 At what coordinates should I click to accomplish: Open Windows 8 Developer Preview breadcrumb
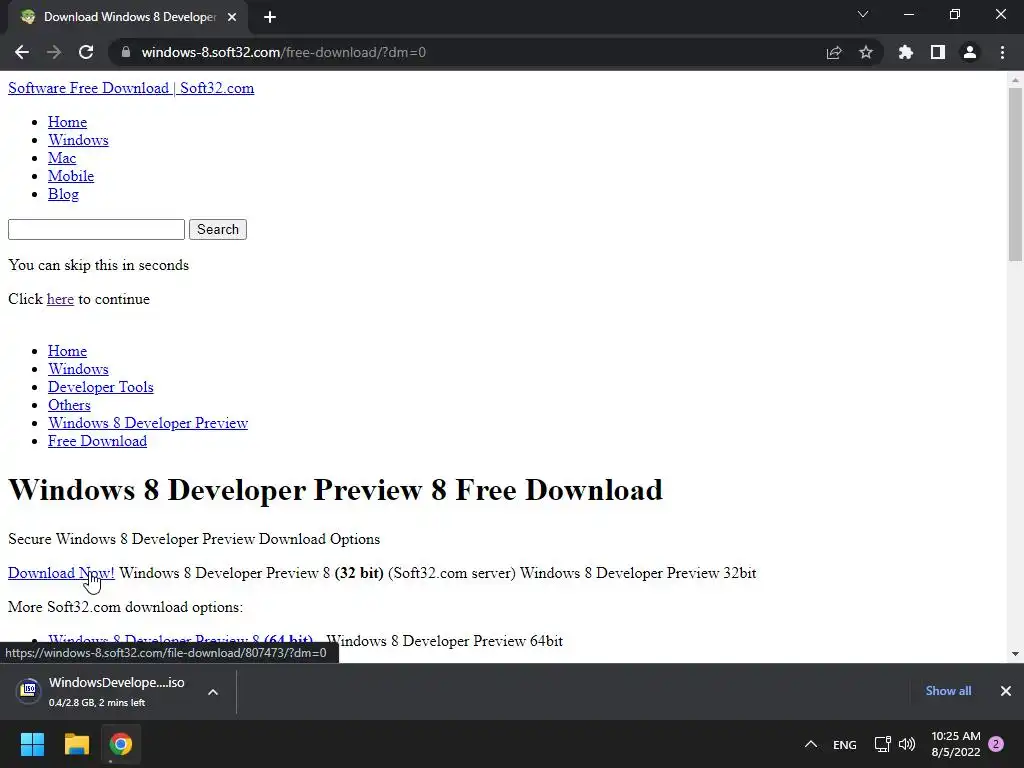pyautogui.click(x=148, y=423)
